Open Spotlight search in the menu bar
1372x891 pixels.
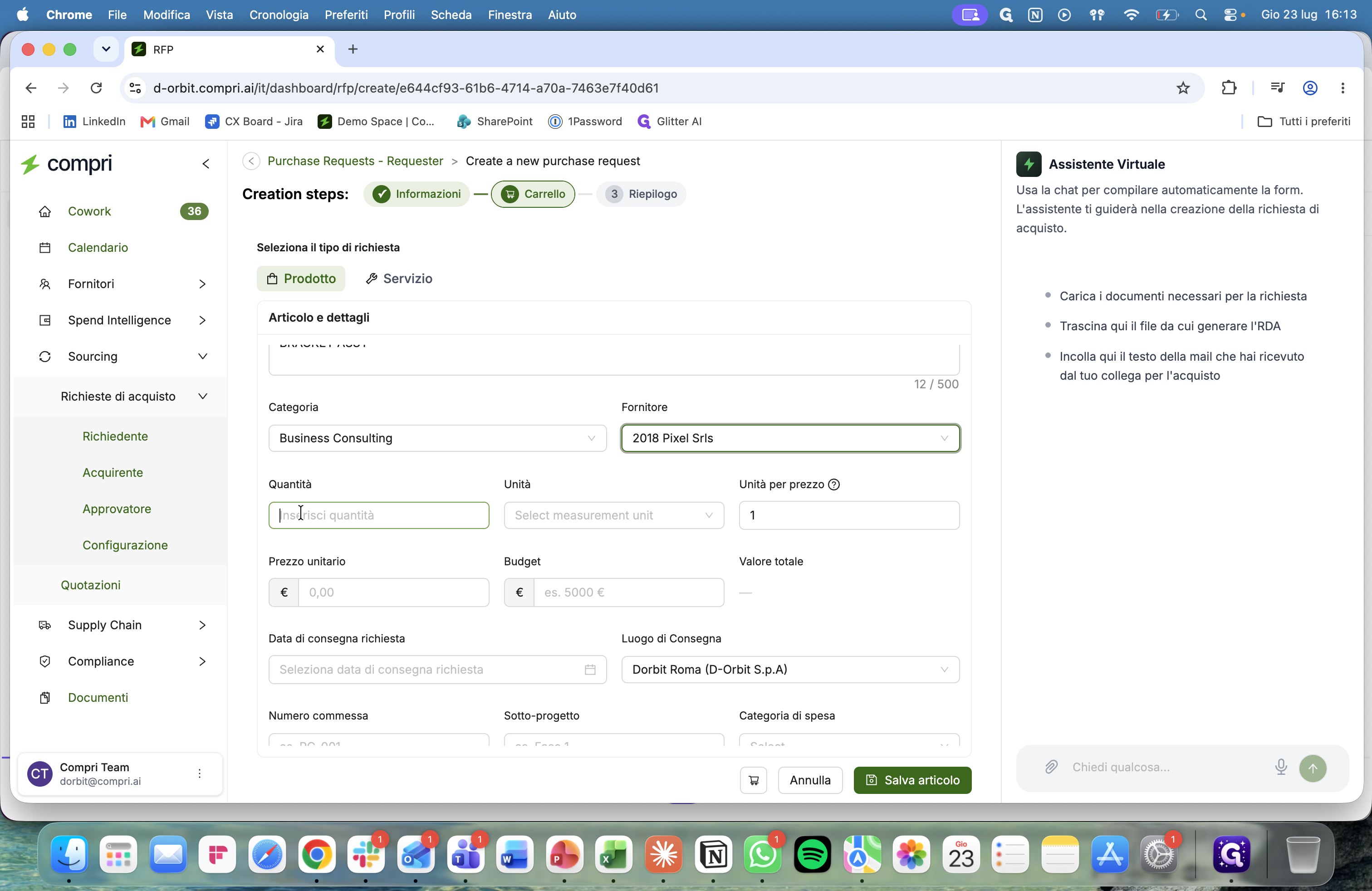pyautogui.click(x=1201, y=15)
